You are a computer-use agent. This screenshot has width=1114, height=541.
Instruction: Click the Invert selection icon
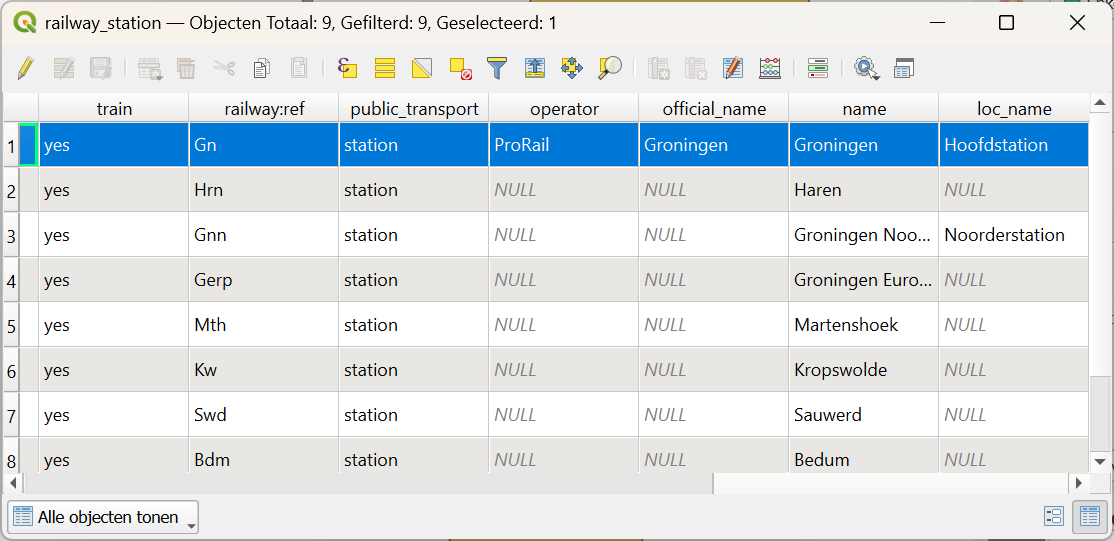pyautogui.click(x=422, y=68)
